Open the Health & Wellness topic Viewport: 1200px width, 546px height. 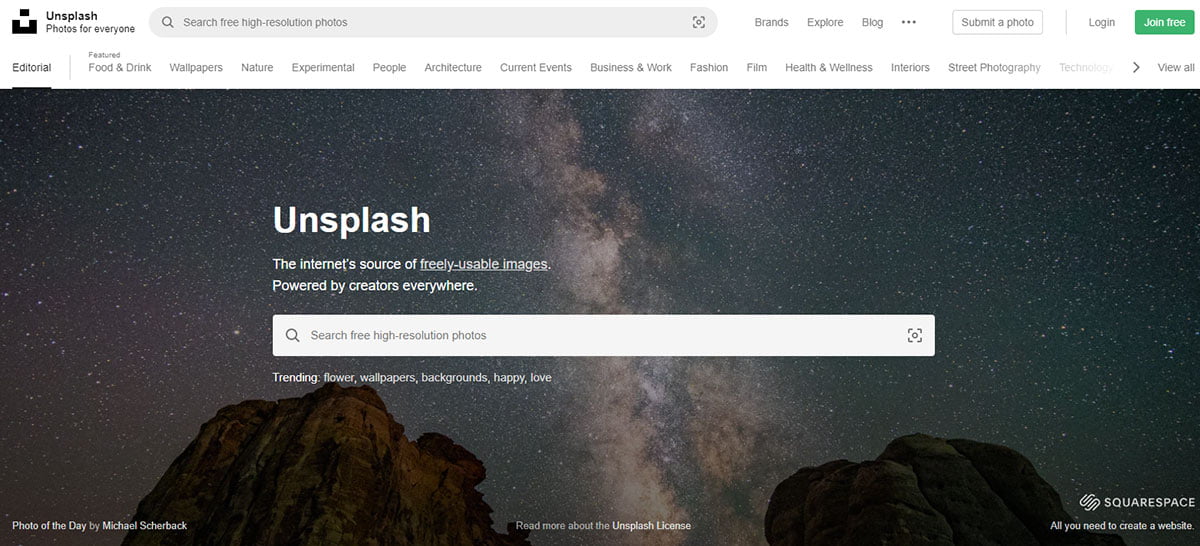point(829,68)
